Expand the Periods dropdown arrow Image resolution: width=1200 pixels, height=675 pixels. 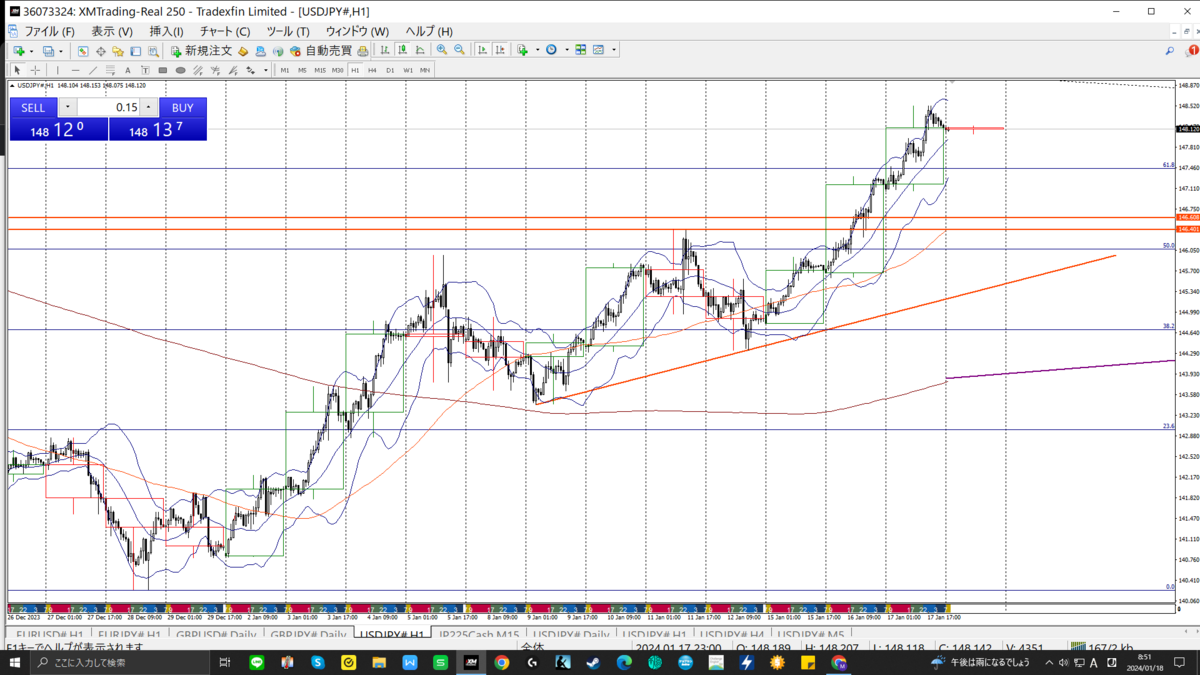coord(567,50)
